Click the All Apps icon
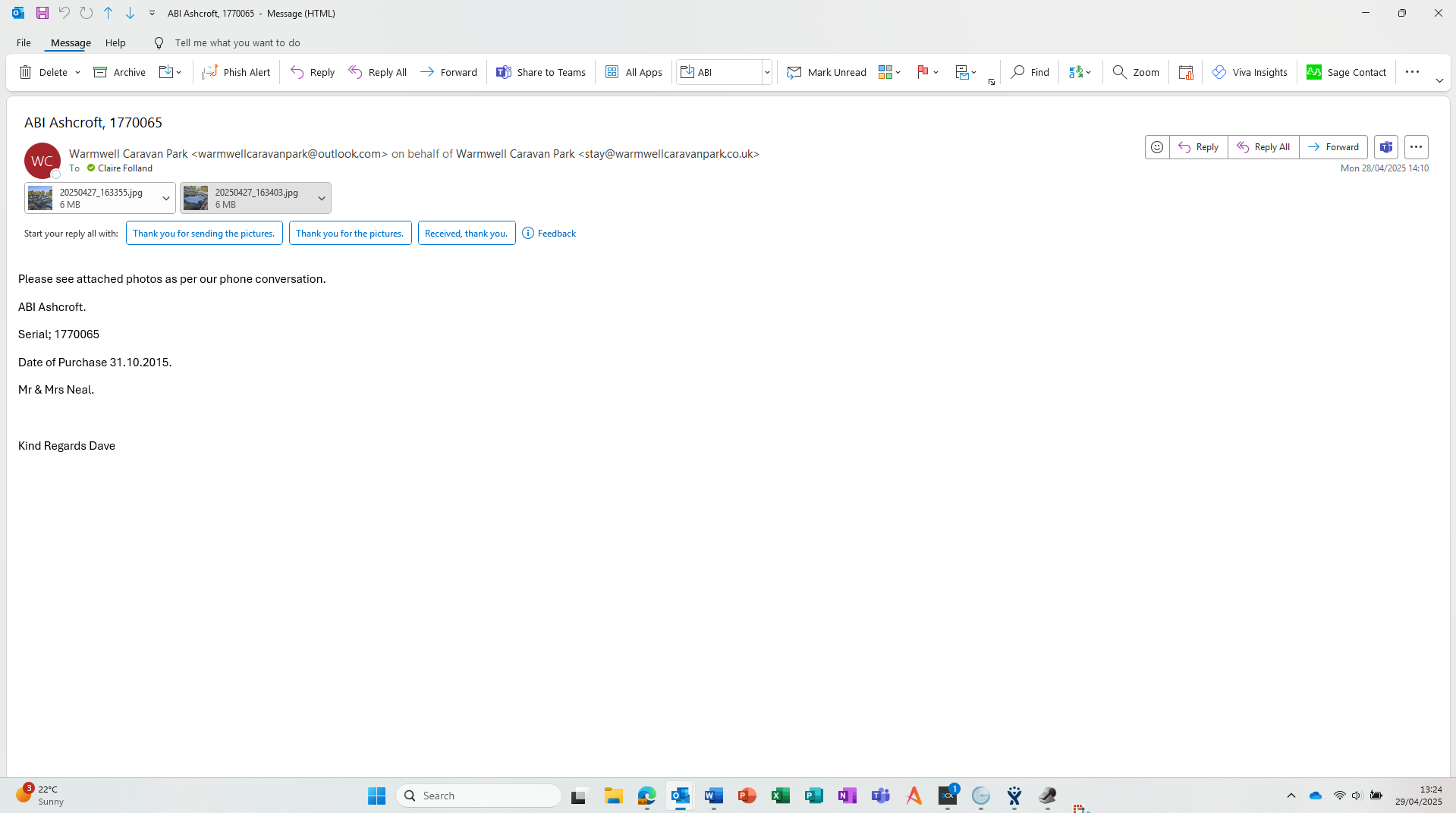 [x=612, y=72]
